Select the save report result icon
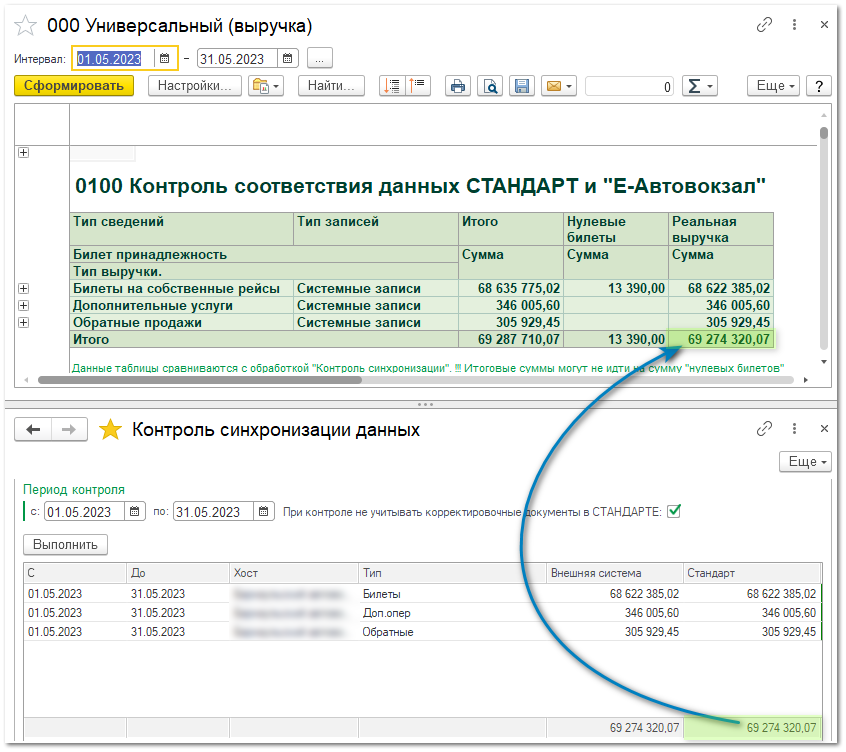Viewport: 846px width, 752px height. tap(521, 86)
